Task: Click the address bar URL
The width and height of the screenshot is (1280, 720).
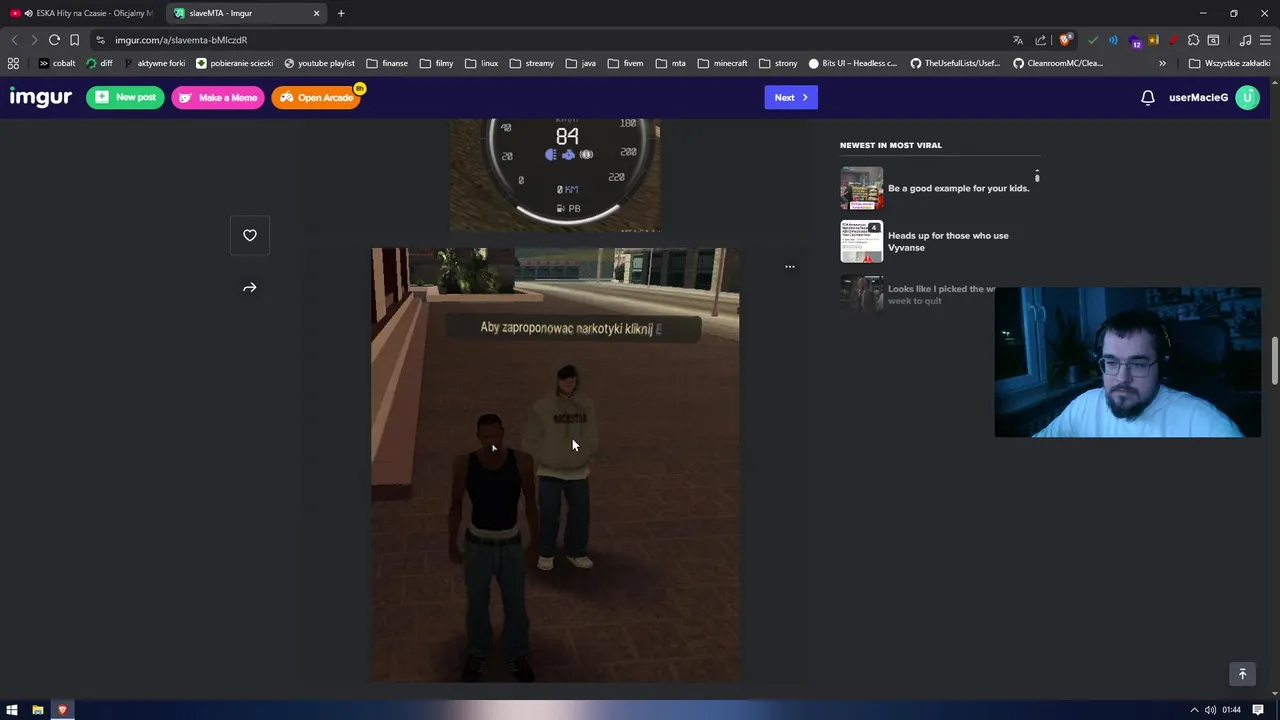Action: [181, 40]
